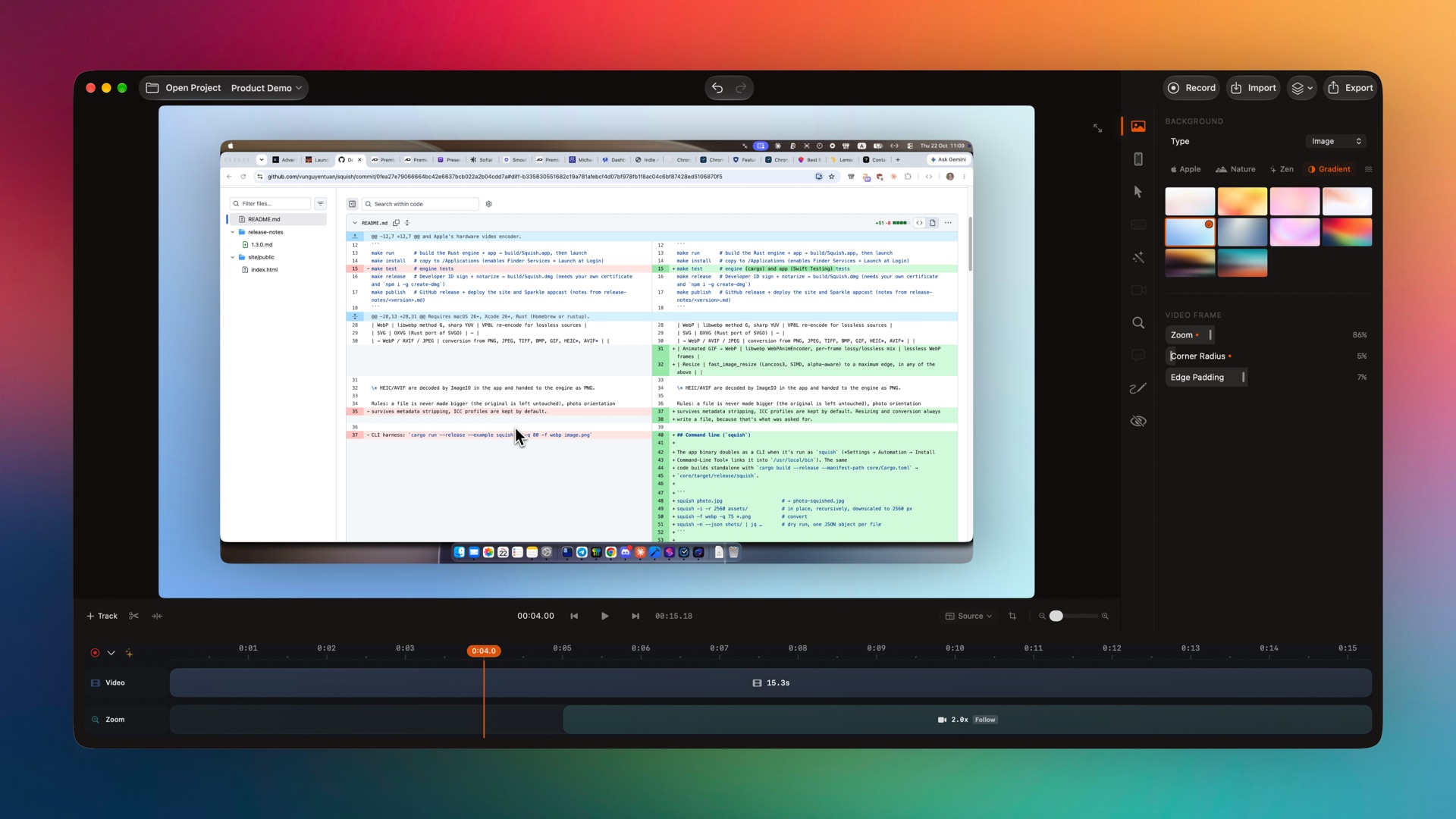Viewport: 1456px width, 819px height.
Task: Click the timeline zoom-in magnifier icon
Action: click(1105, 616)
